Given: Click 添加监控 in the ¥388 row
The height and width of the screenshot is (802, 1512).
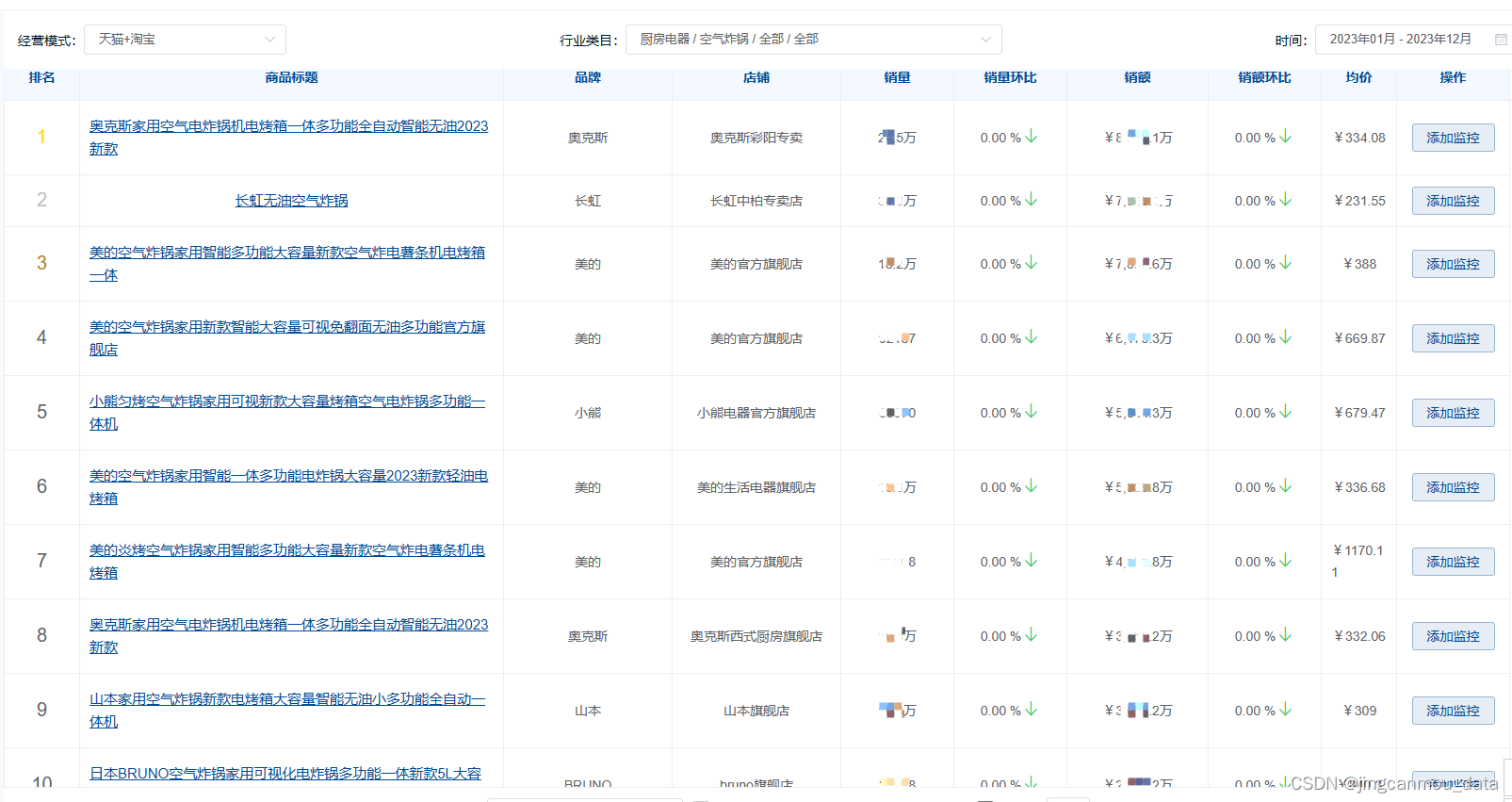Looking at the screenshot, I should click(x=1453, y=264).
